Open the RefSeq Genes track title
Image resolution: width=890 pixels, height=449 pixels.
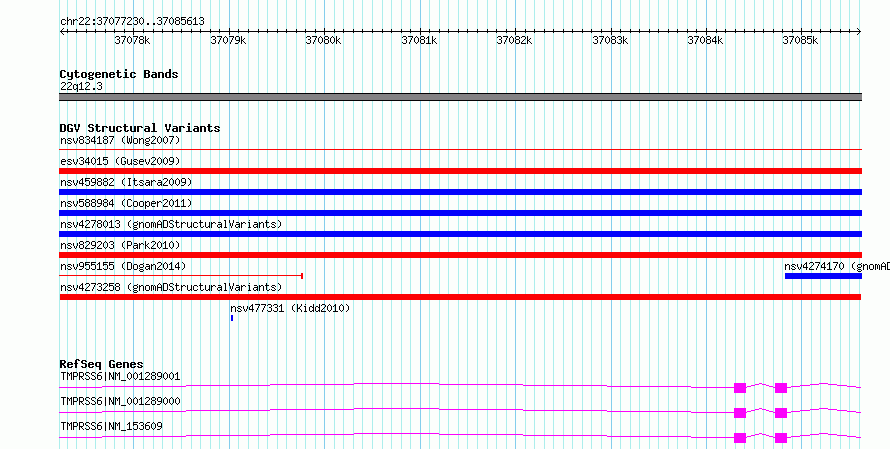coord(102,364)
